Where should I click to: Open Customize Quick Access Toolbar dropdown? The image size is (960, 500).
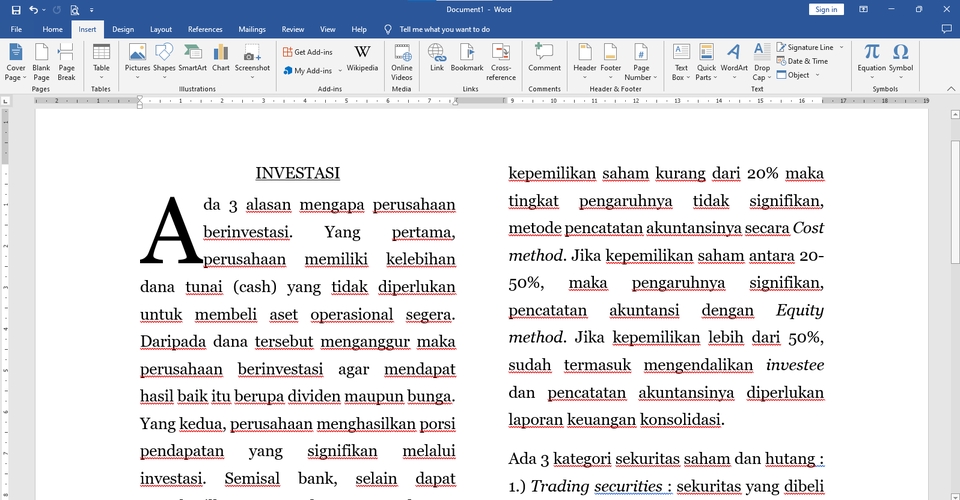pyautogui.click(x=92, y=10)
